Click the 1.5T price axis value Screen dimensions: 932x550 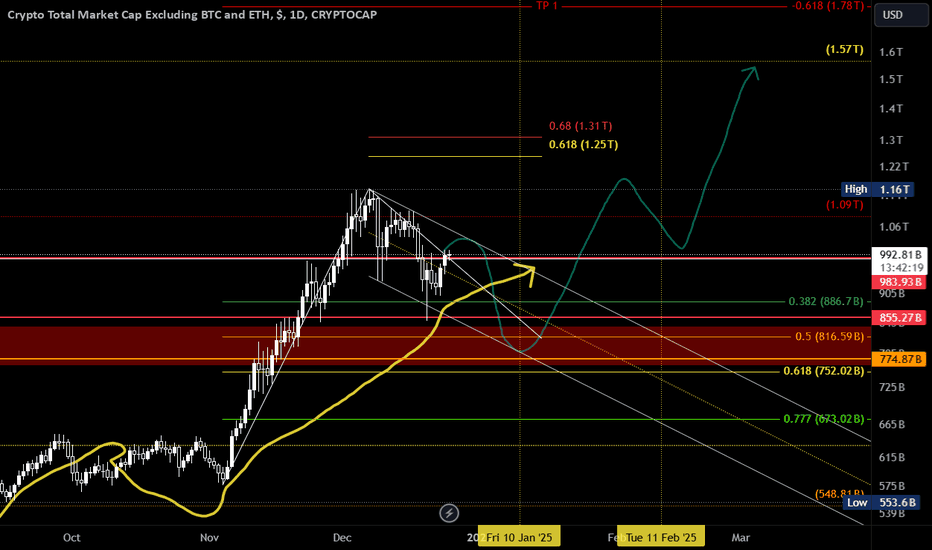[x=891, y=79]
